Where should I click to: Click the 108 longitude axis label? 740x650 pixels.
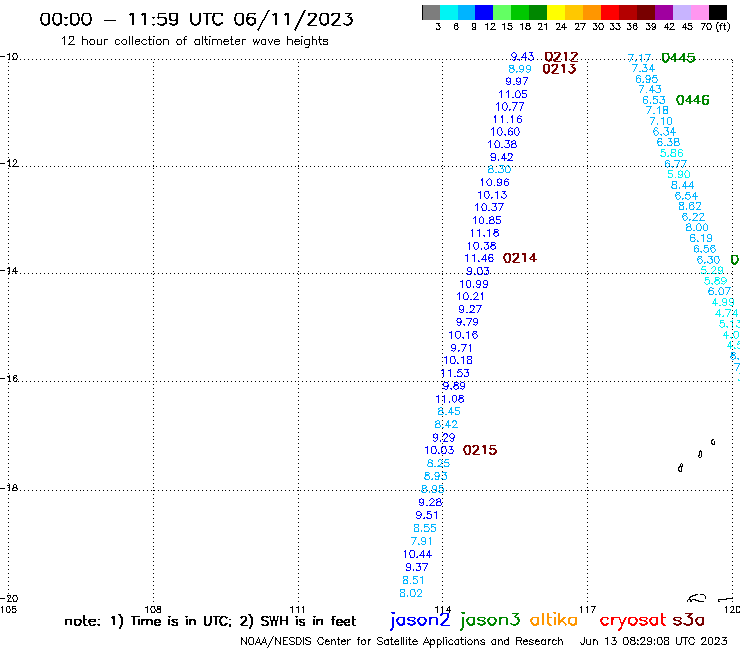pyautogui.click(x=153, y=609)
